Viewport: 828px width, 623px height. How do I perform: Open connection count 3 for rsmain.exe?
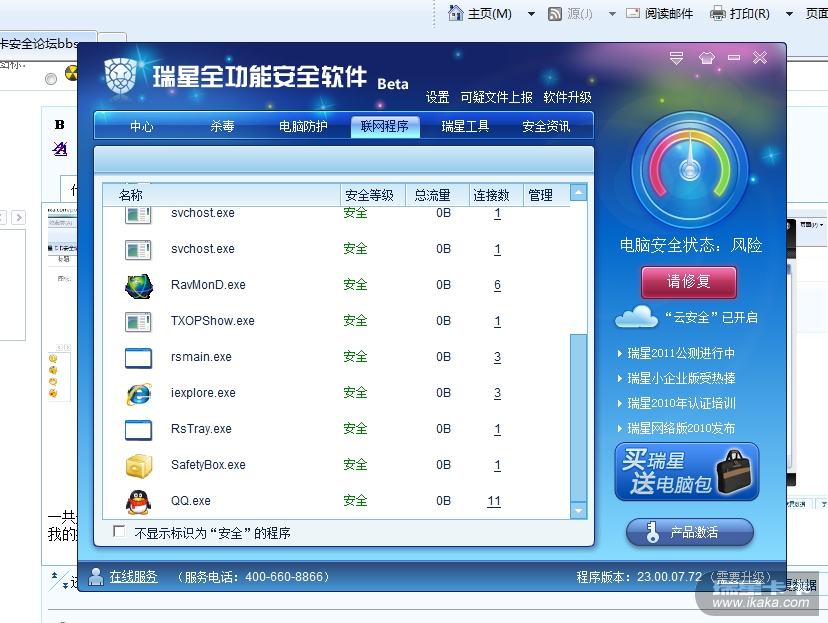pyautogui.click(x=497, y=357)
